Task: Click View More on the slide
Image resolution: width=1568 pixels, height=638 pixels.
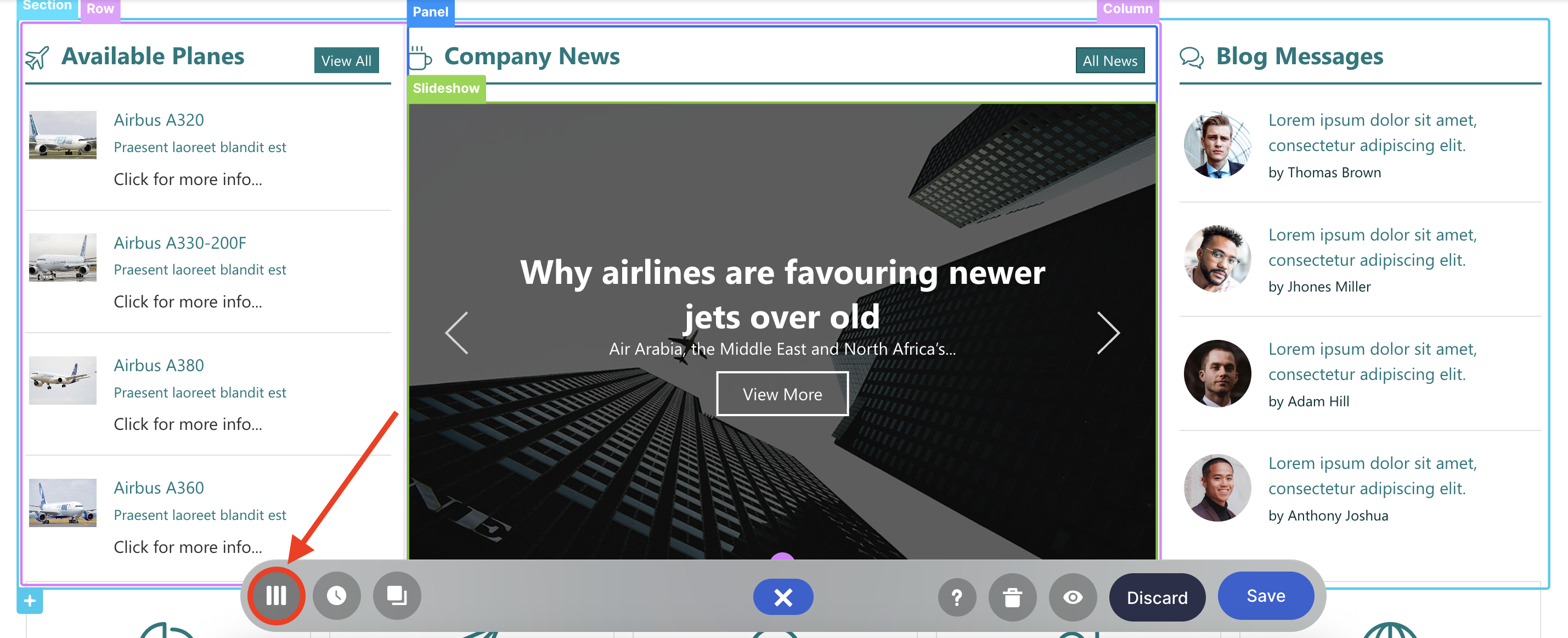Action: point(782,394)
